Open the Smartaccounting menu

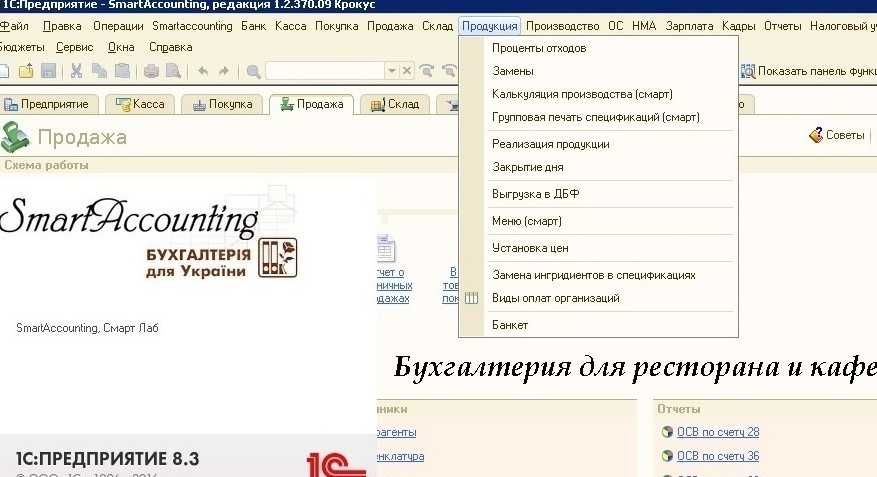(192, 26)
